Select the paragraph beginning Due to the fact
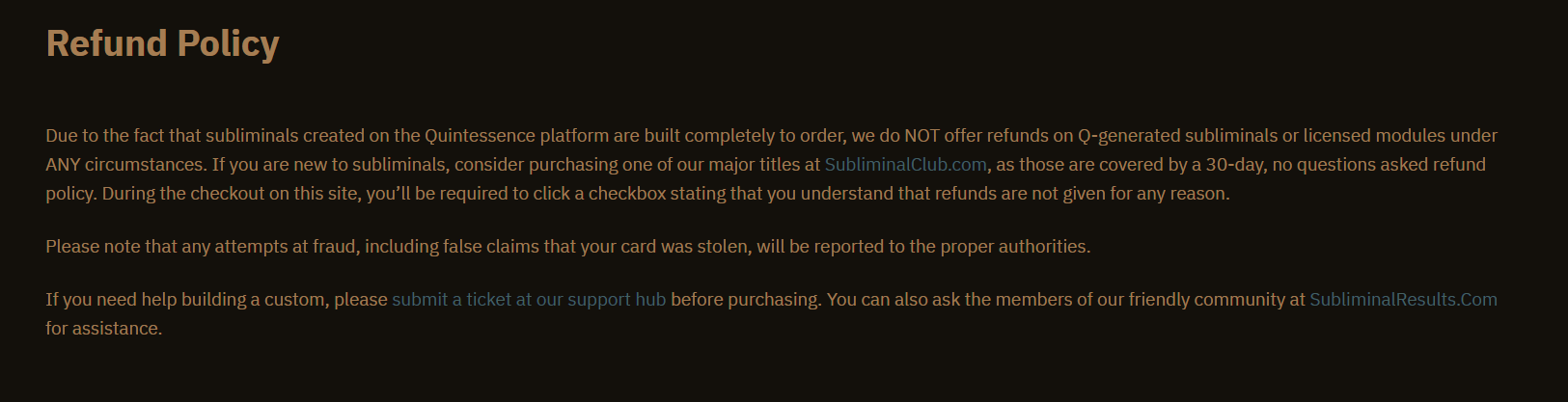 pyautogui.click(x=772, y=165)
